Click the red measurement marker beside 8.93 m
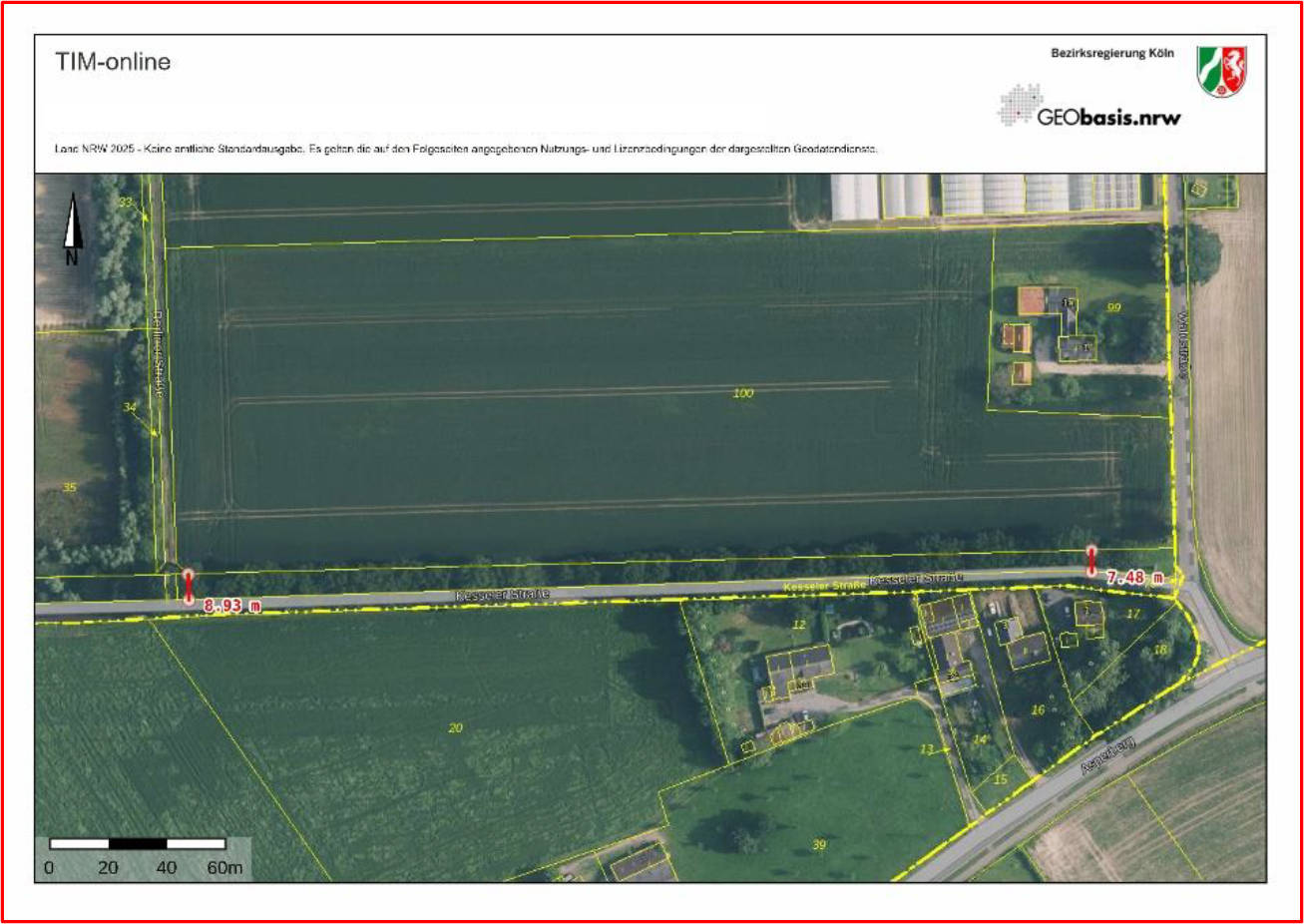1304x924 pixels. pyautogui.click(x=189, y=586)
